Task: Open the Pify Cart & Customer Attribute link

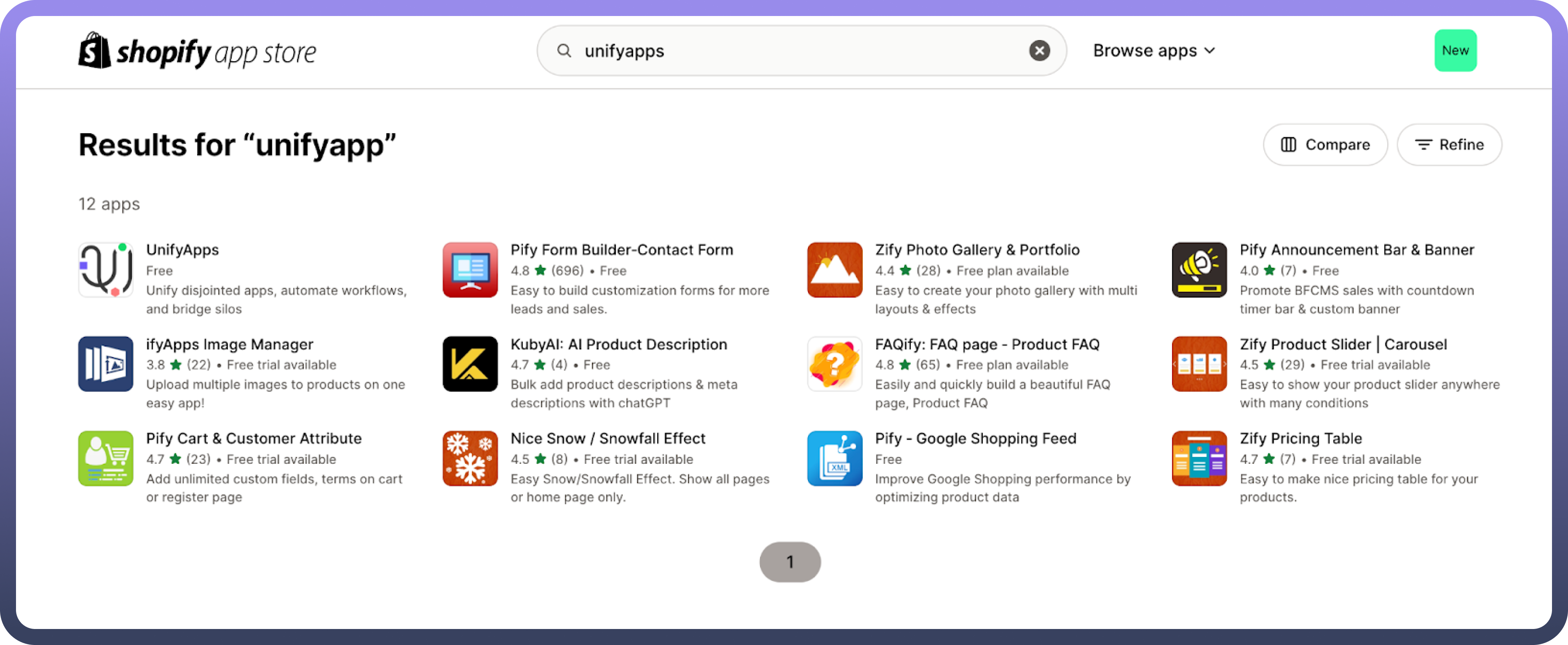Action: pos(253,439)
